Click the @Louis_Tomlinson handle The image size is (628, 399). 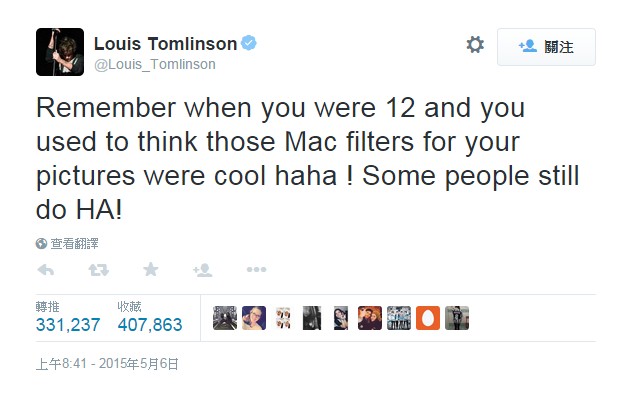click(155, 64)
